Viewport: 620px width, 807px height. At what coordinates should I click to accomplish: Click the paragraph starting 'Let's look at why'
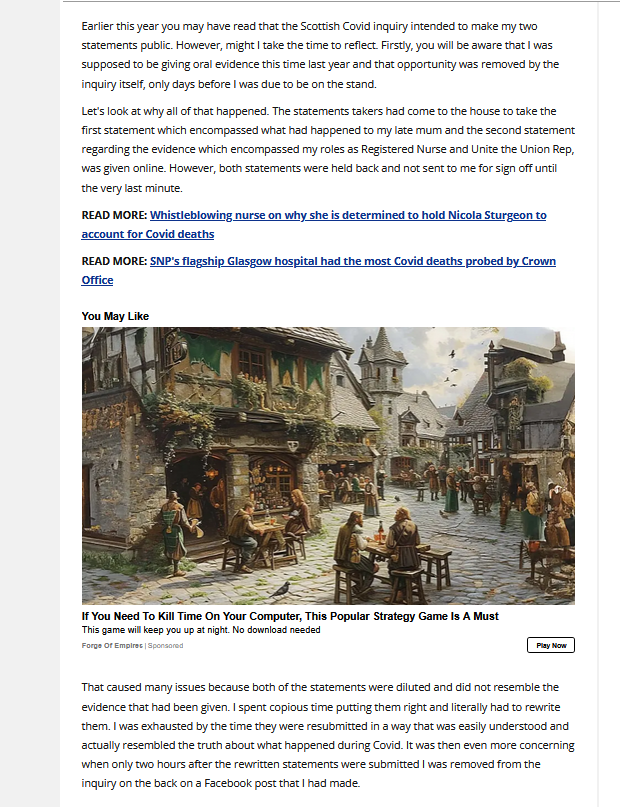pos(328,149)
